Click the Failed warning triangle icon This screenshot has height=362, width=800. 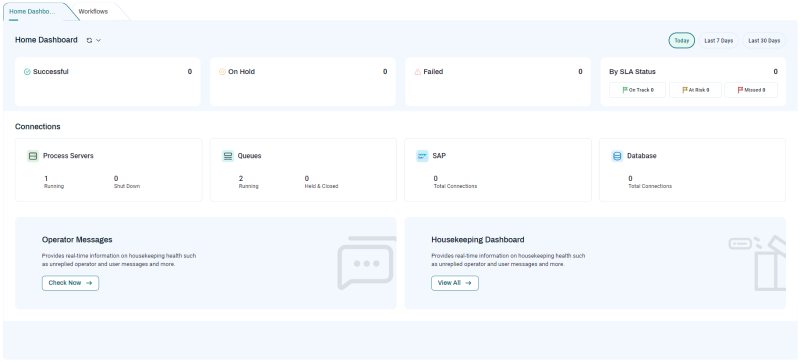coord(417,72)
